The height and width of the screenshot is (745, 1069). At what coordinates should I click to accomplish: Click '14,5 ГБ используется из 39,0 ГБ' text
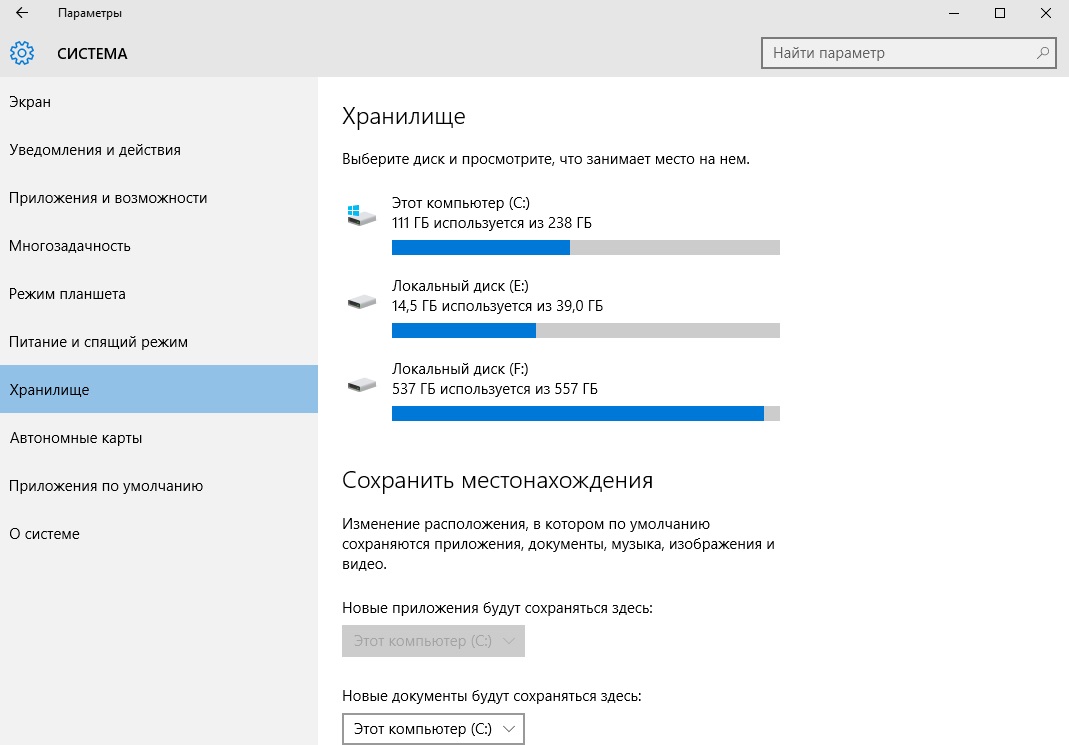pos(497,306)
